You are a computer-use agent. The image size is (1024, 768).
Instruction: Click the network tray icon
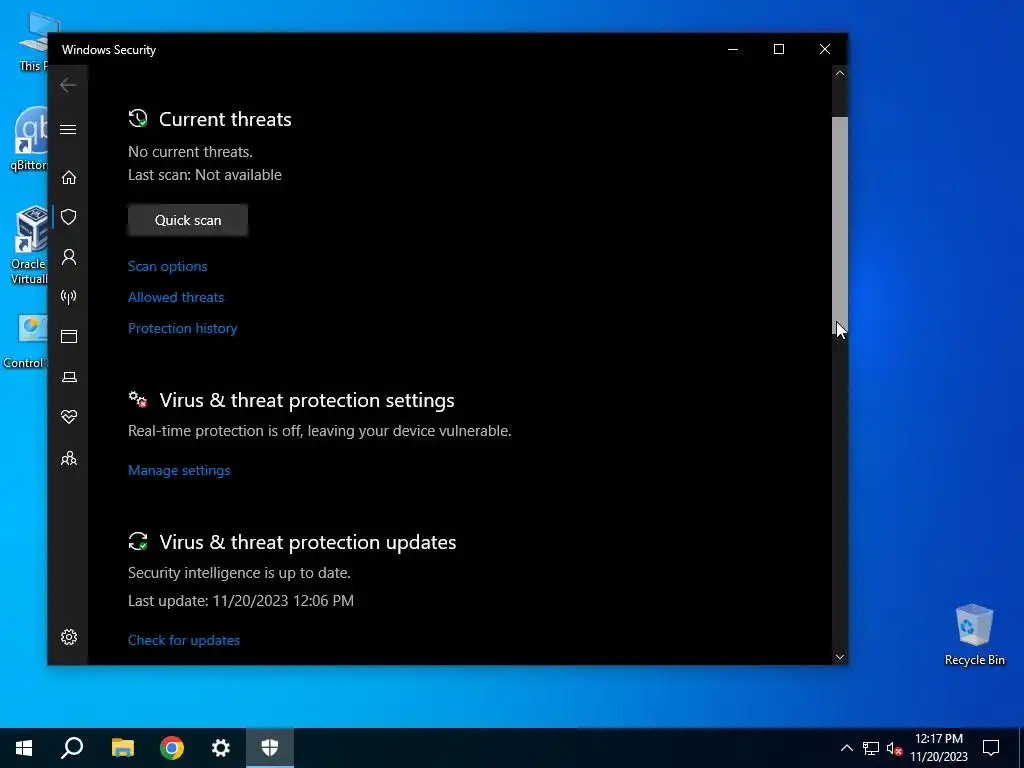click(871, 748)
